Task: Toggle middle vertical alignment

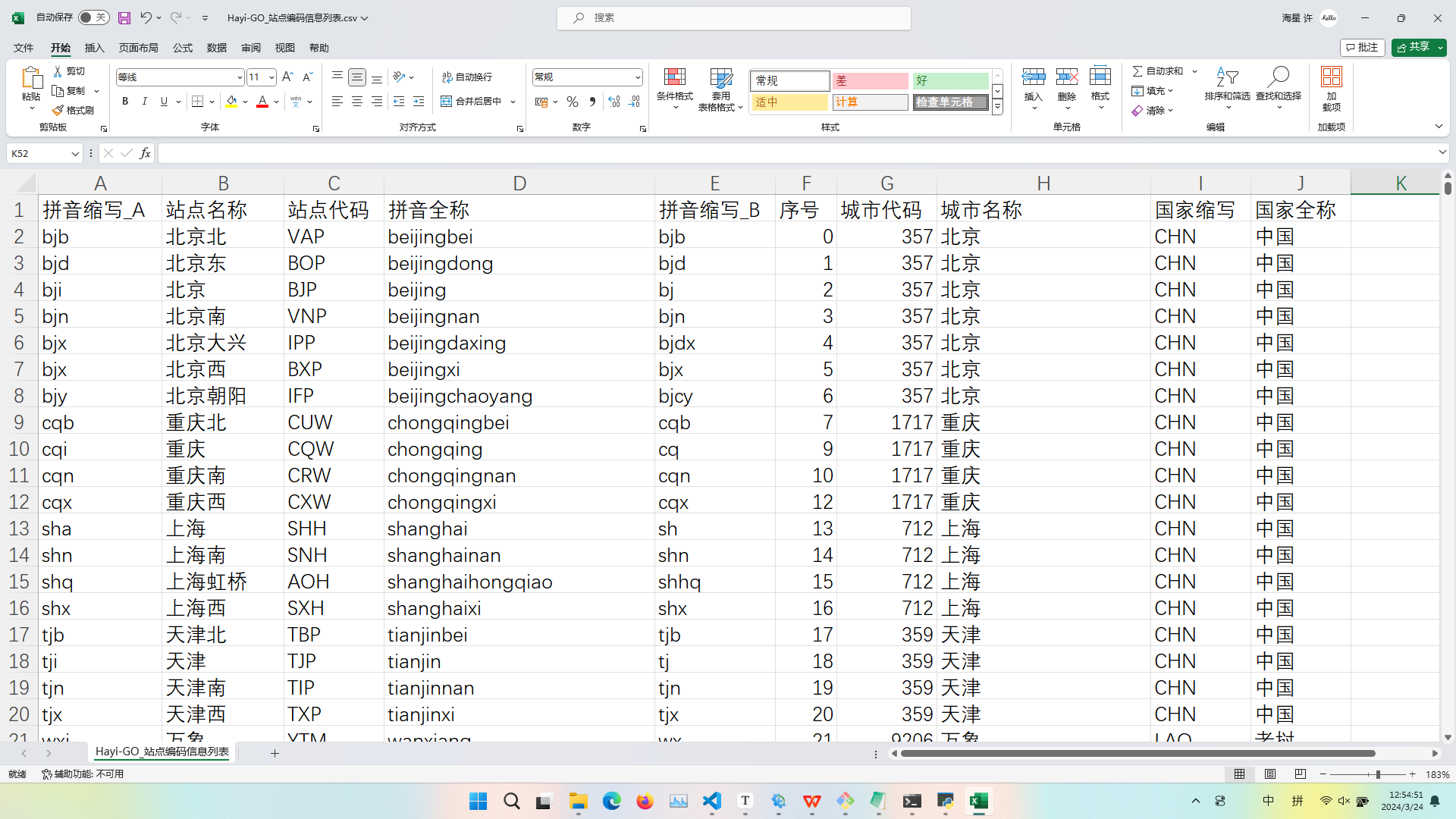Action: (357, 77)
